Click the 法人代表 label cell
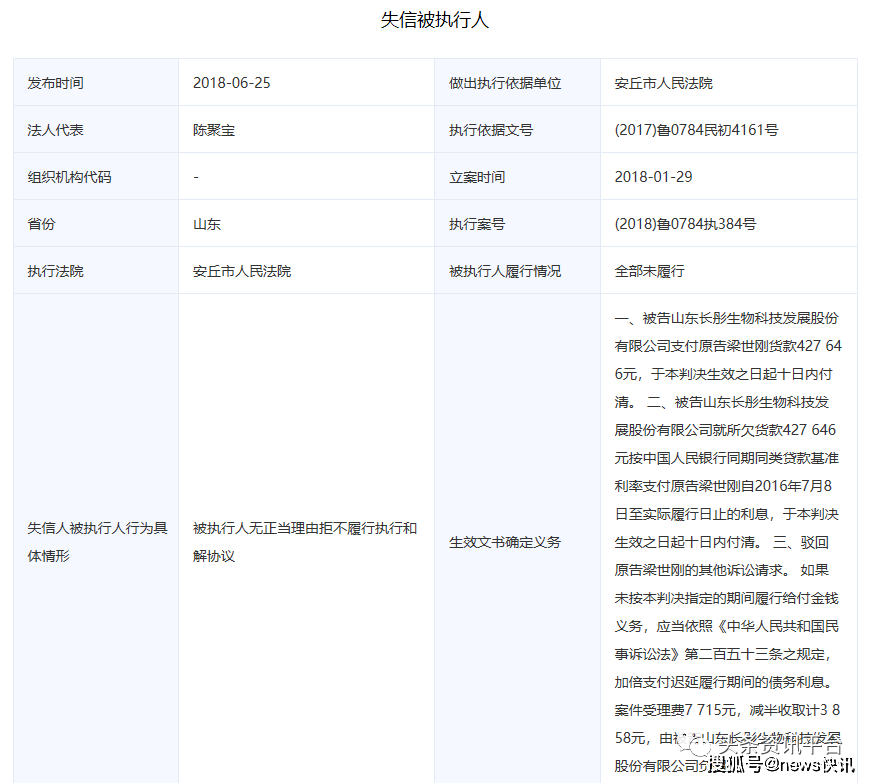This screenshot has height=783, width=872. point(56,130)
